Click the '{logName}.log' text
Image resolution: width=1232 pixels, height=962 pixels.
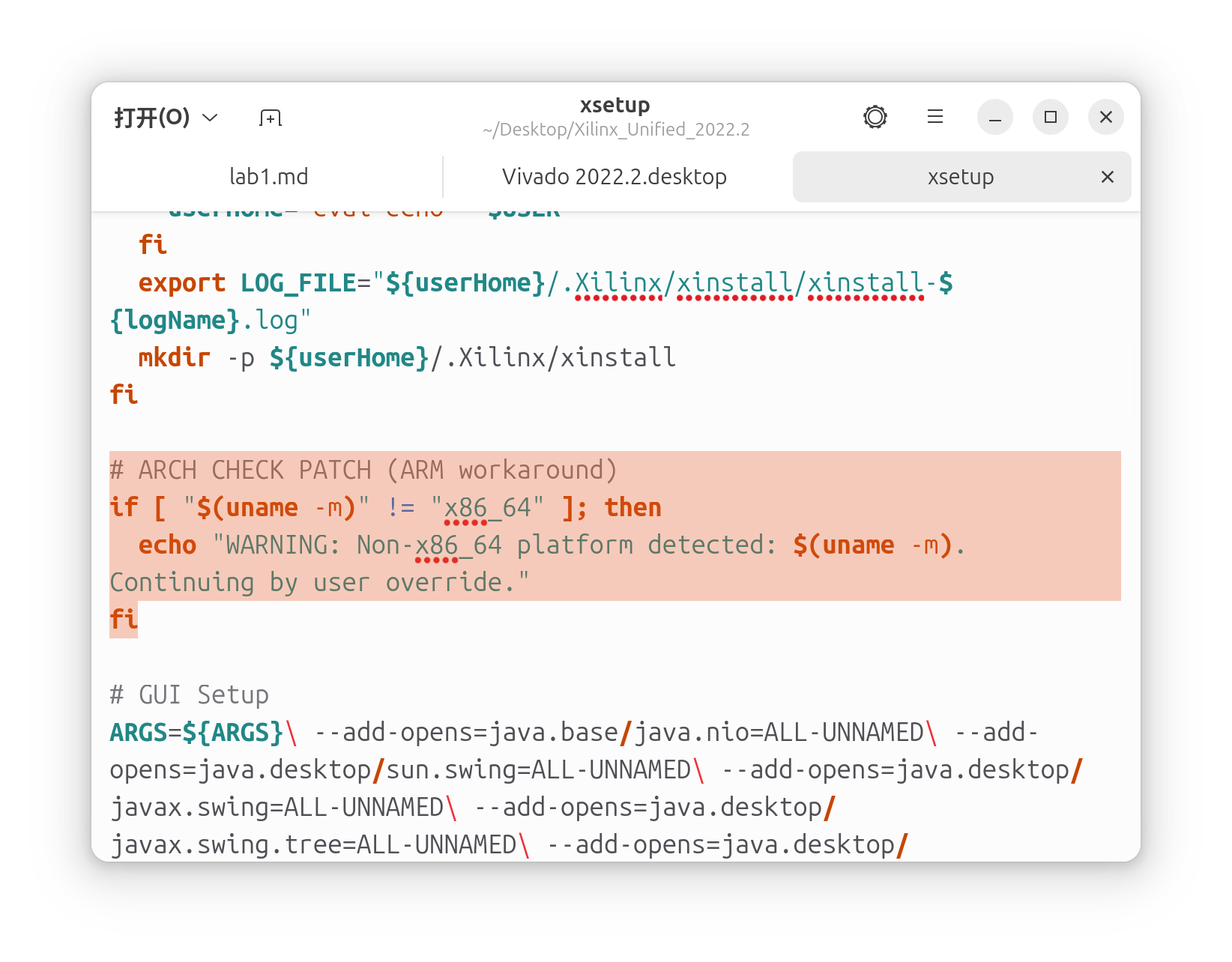coord(210,321)
